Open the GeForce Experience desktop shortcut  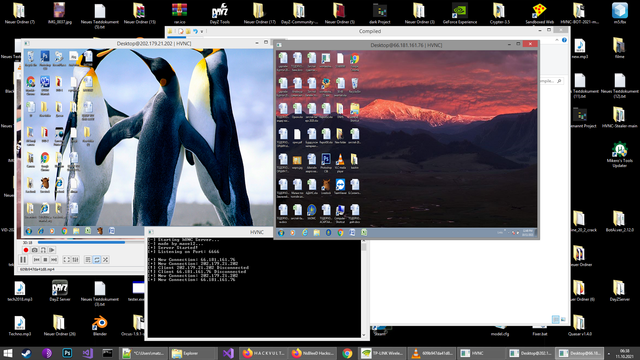(460, 13)
